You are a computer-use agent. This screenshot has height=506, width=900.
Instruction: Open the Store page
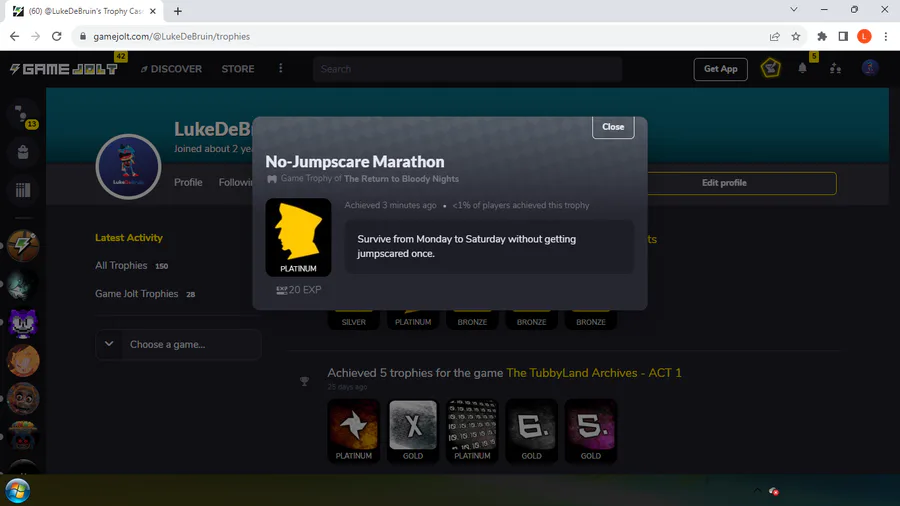click(x=238, y=69)
